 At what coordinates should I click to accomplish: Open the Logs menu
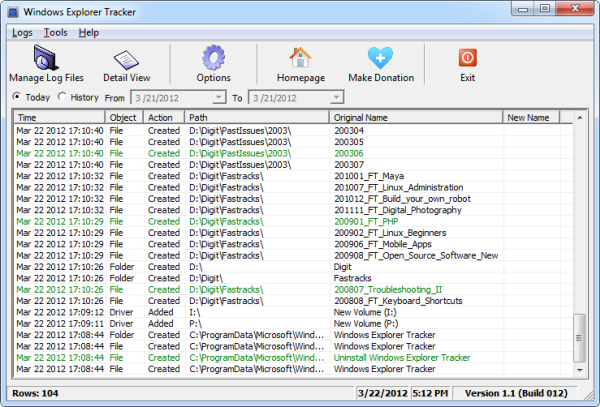pyautogui.click(x=23, y=32)
